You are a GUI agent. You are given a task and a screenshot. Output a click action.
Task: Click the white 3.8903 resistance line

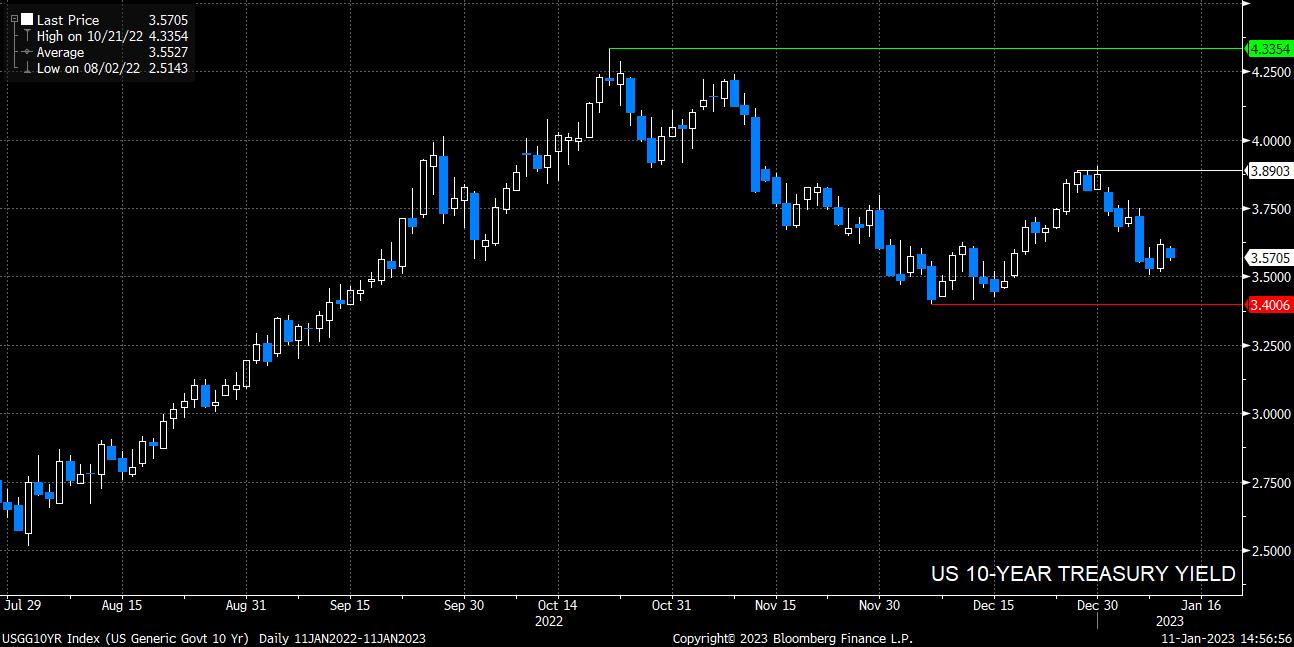pyautogui.click(x=1158, y=170)
